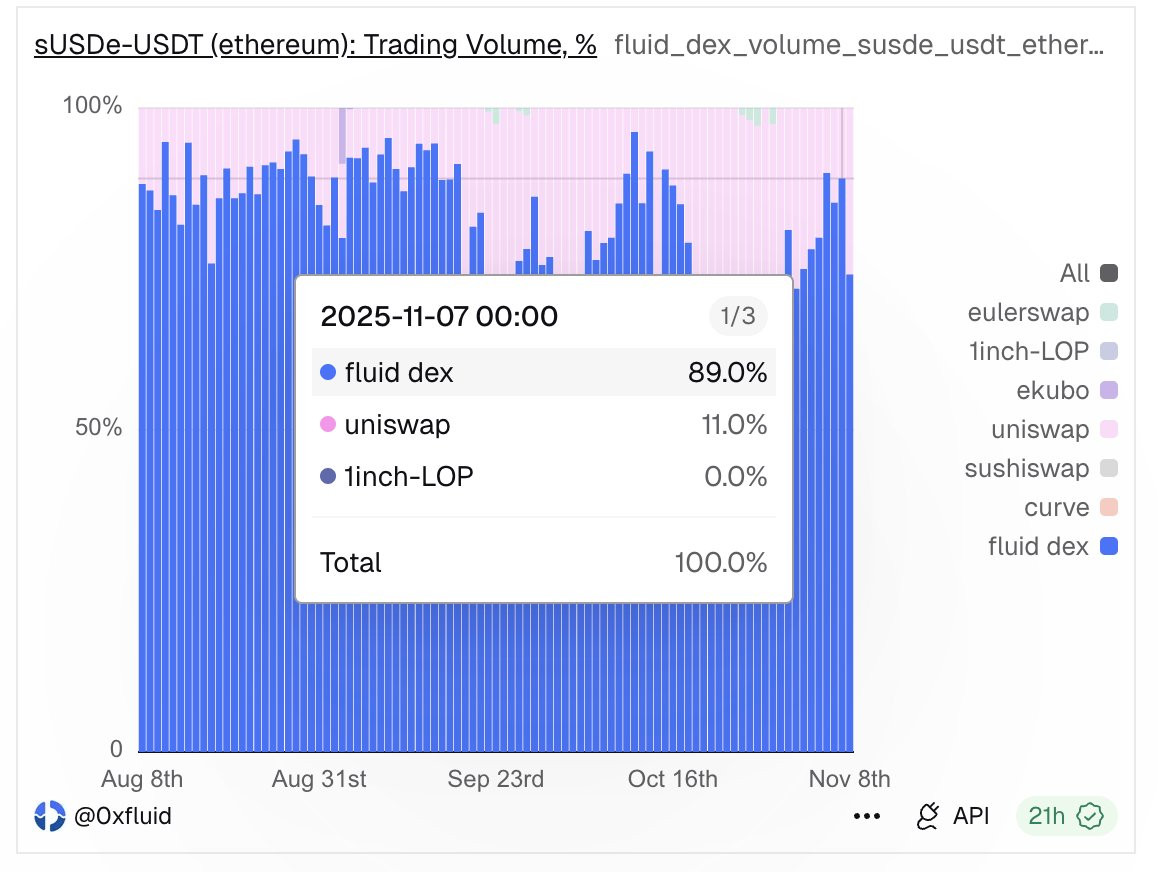This screenshot has width=1158, height=872.
Task: Click the tooltip date 2025-11-07 00:00
Action: (x=439, y=316)
